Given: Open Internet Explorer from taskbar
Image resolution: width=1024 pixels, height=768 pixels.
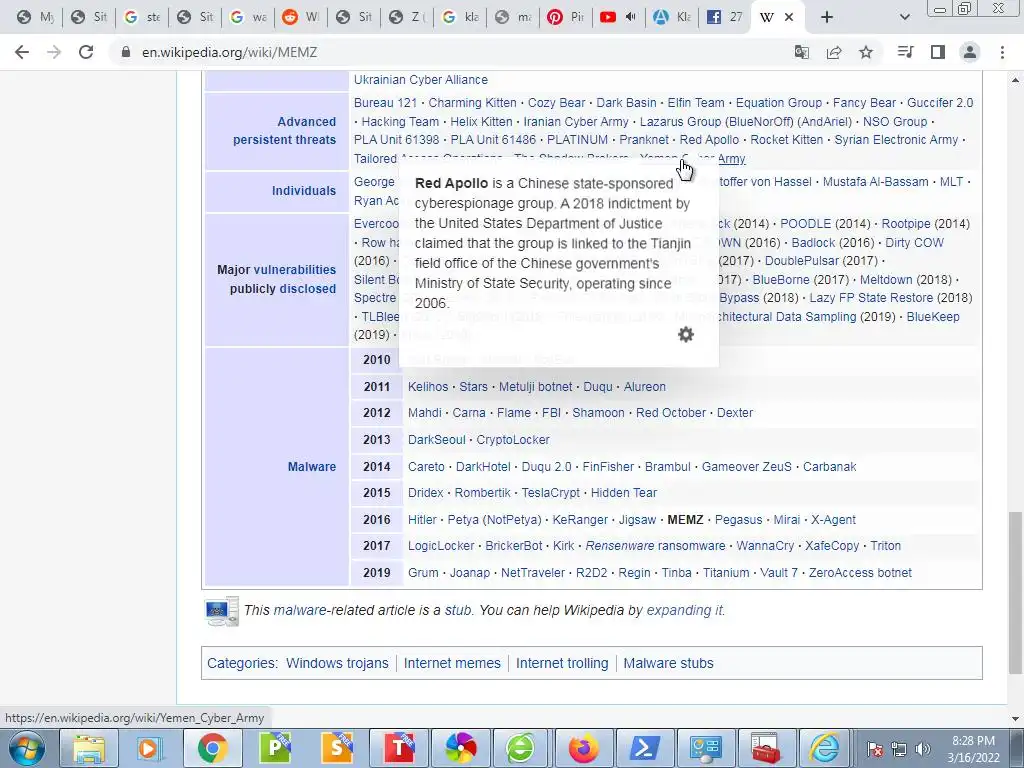Looking at the screenshot, I should click(825, 748).
